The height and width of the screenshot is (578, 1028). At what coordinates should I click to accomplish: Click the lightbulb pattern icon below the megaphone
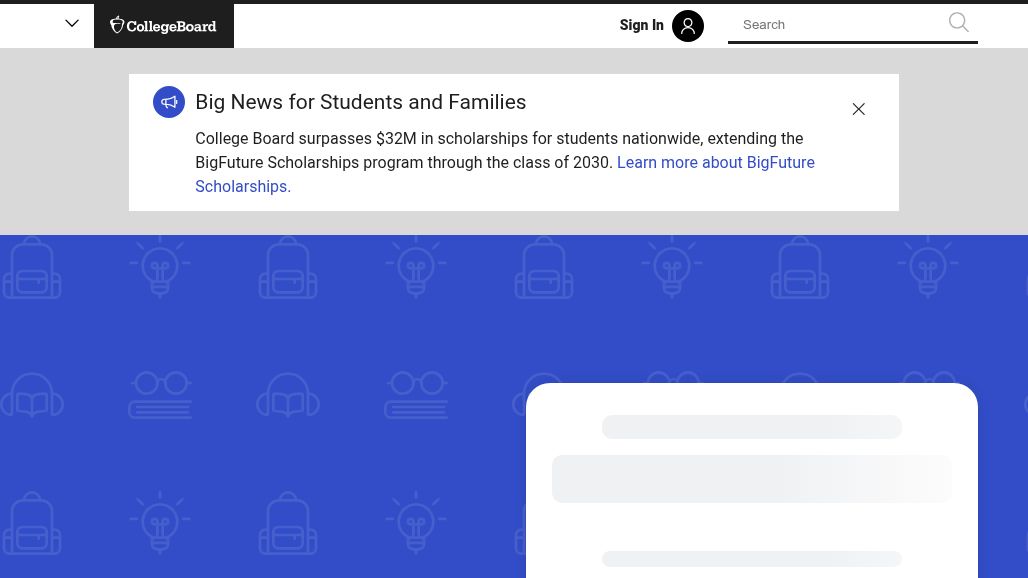[x=160, y=266]
